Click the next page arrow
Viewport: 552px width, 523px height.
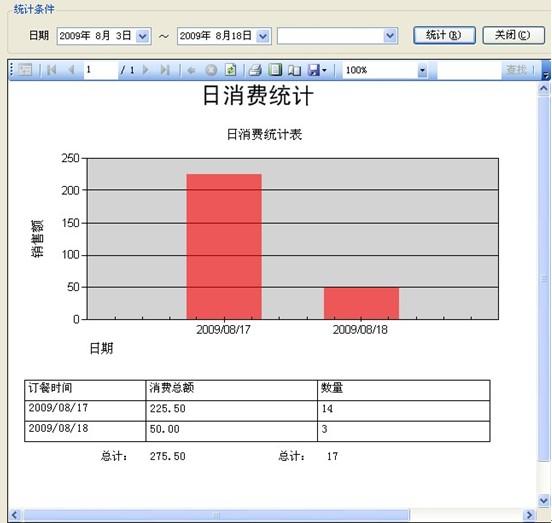click(x=146, y=70)
